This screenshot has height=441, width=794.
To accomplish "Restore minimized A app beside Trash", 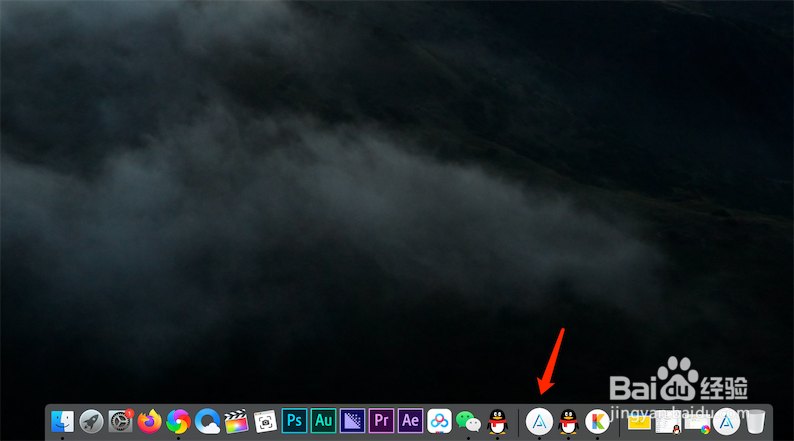I will (x=727, y=422).
